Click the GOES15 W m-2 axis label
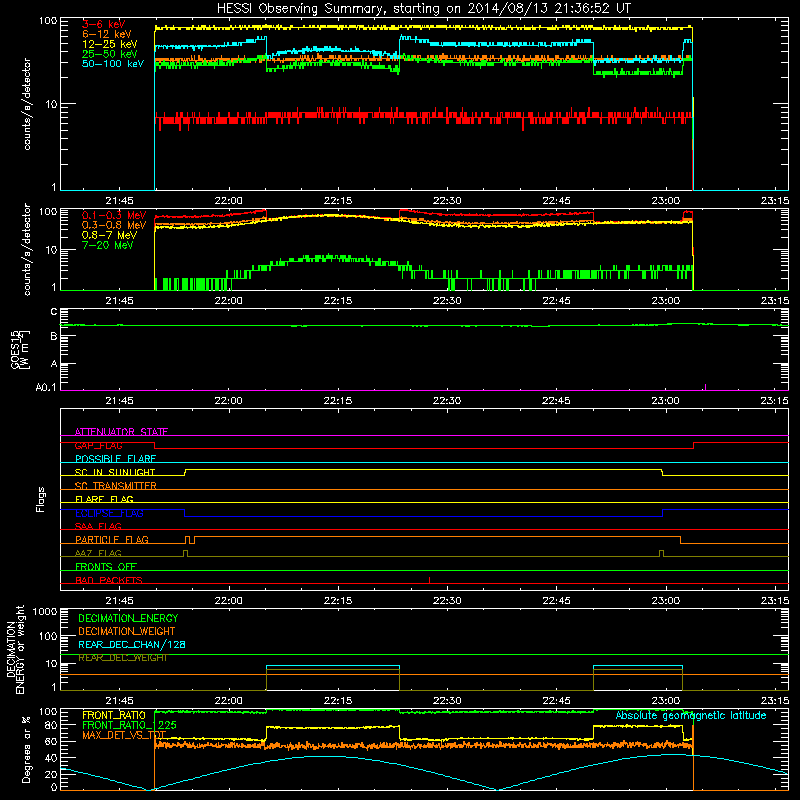Screen dimensions: 800x800 (x=20, y=349)
